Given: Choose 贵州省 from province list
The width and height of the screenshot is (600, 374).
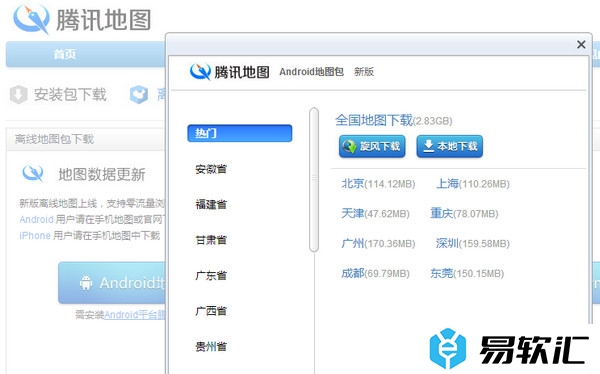Looking at the screenshot, I should tap(211, 346).
